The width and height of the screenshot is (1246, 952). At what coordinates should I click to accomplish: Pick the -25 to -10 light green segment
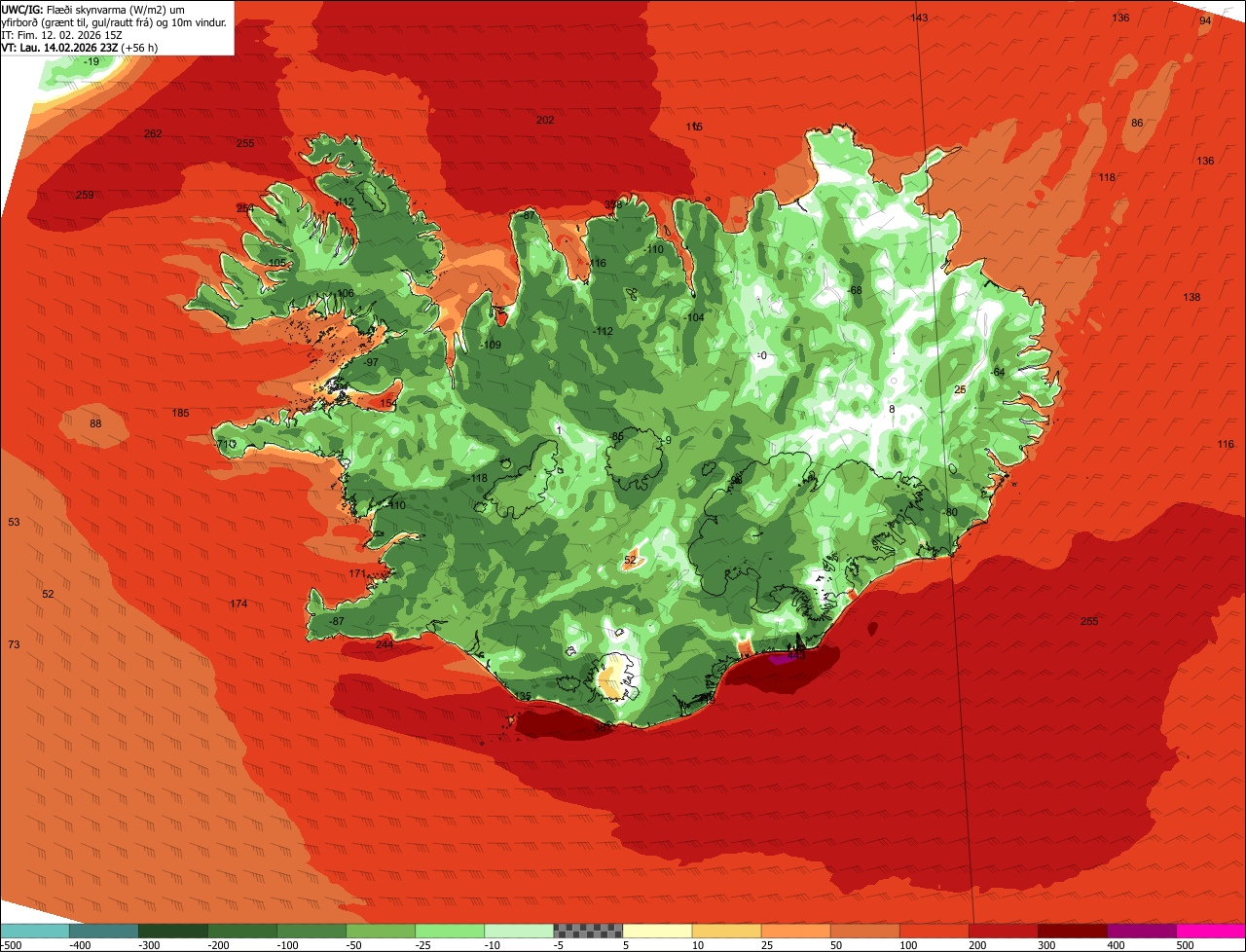(450, 931)
